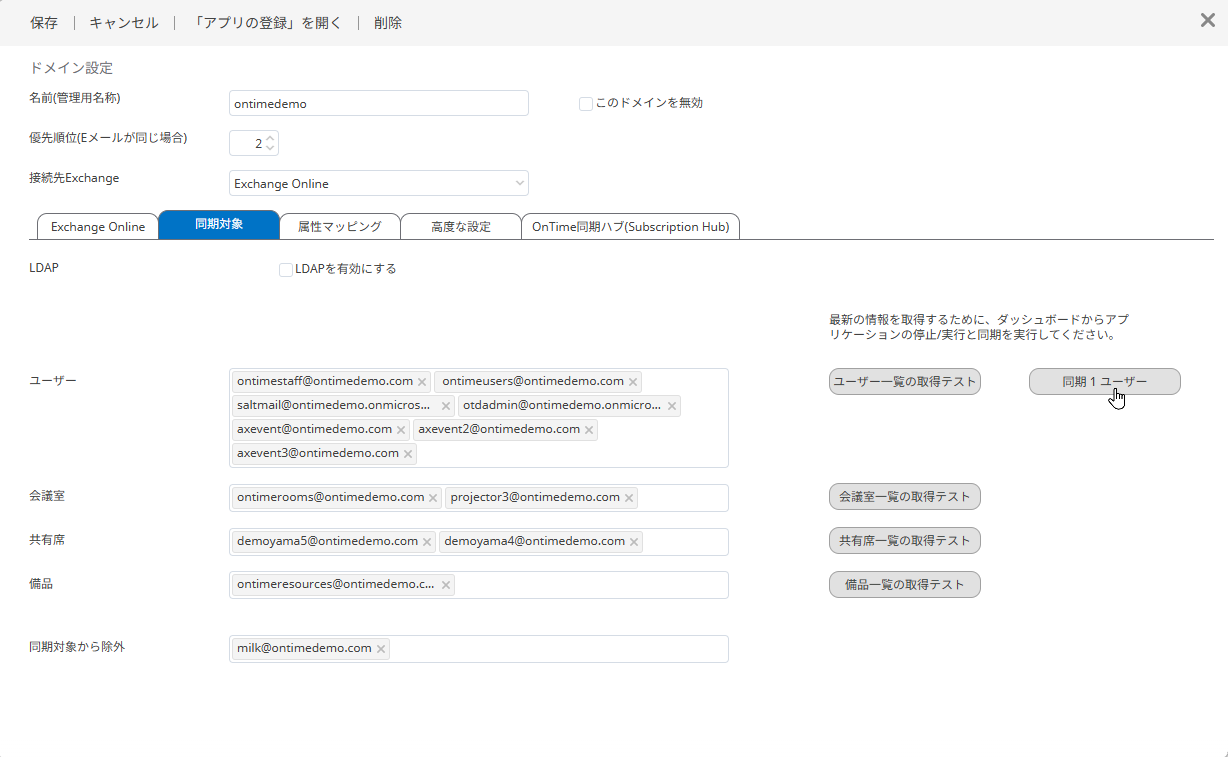
Task: Enable the LDAPを有効にする checkbox
Action: (286, 269)
